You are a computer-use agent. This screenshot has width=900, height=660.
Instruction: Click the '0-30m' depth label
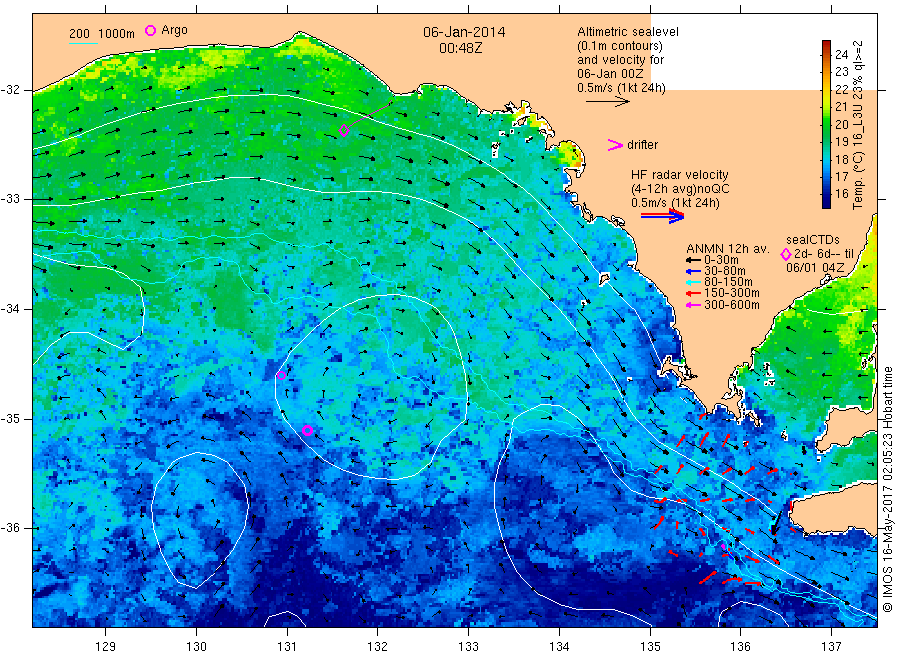721,260
